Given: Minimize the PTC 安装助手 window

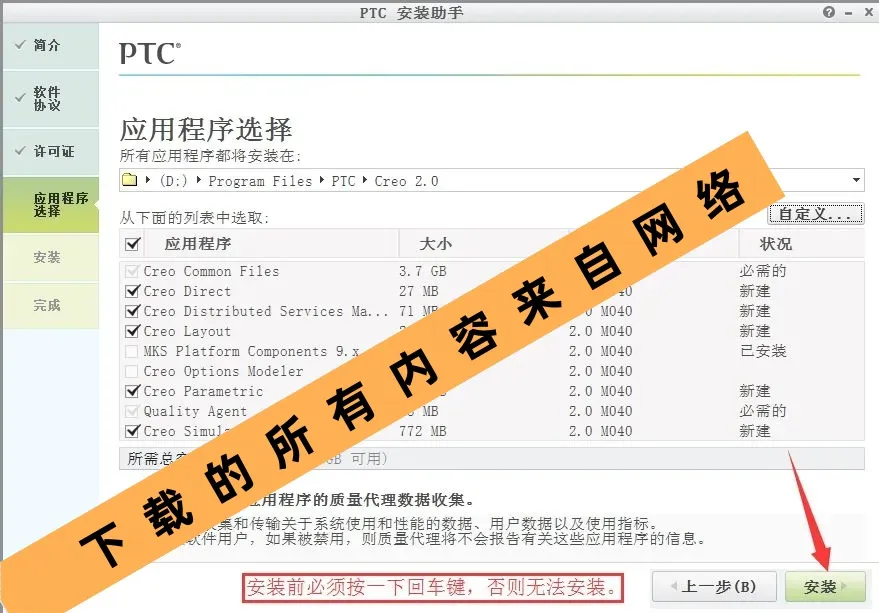Looking at the screenshot, I should click(849, 13).
